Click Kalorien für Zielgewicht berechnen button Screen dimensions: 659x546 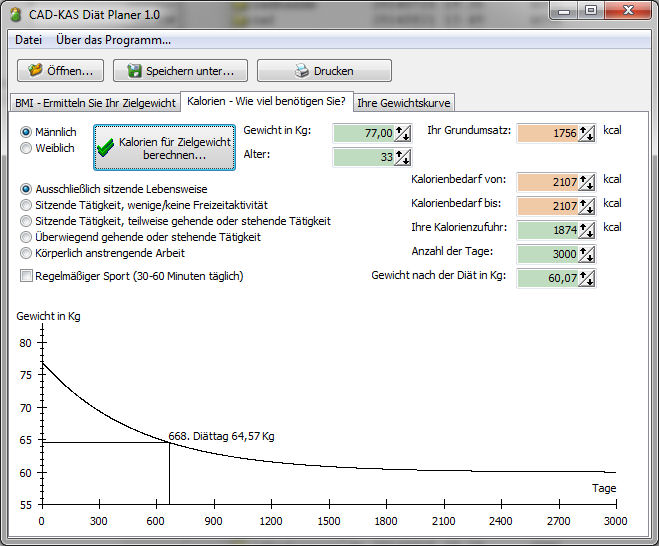click(x=165, y=148)
